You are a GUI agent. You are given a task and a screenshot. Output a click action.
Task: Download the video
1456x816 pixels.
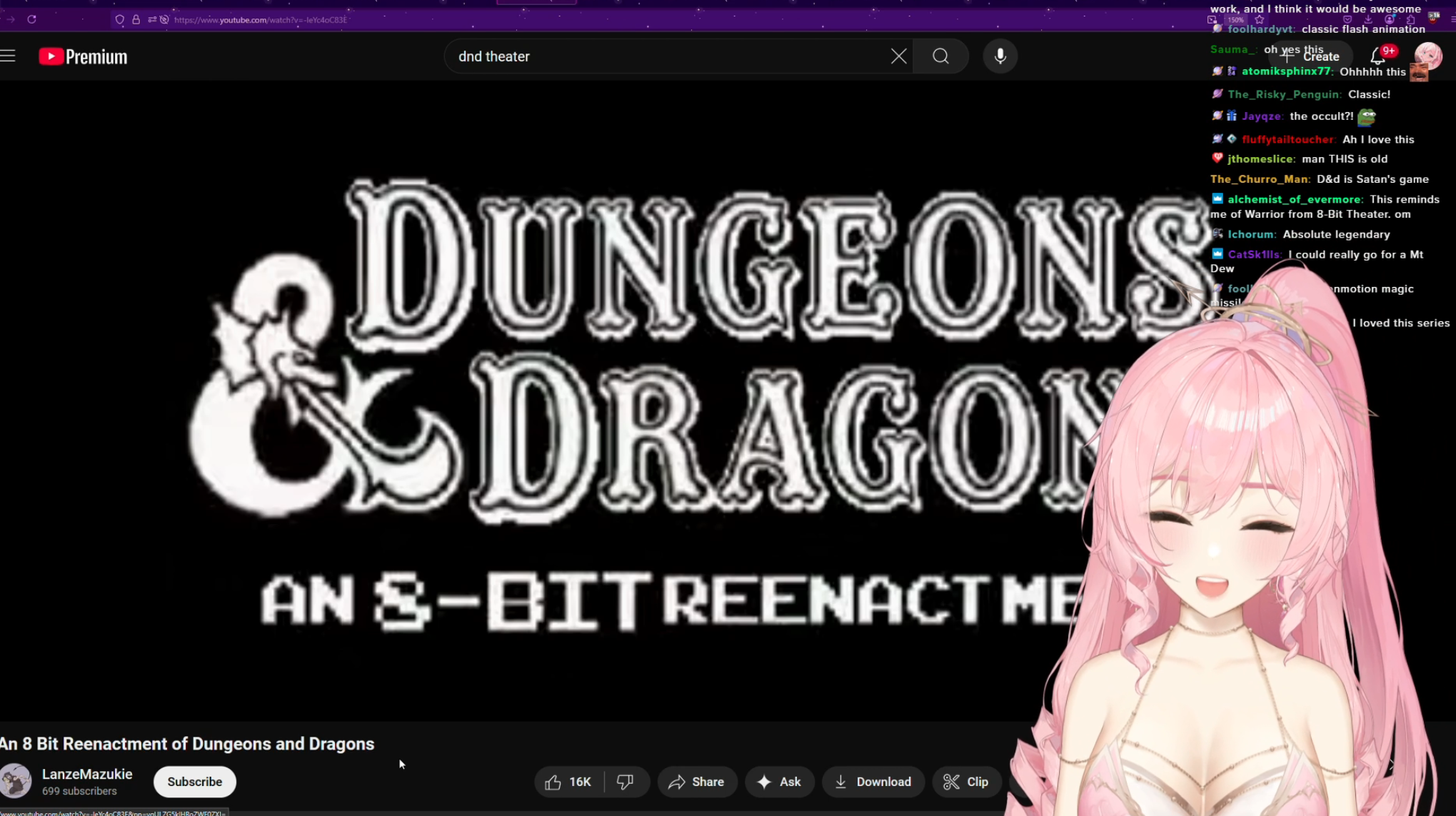(x=873, y=782)
